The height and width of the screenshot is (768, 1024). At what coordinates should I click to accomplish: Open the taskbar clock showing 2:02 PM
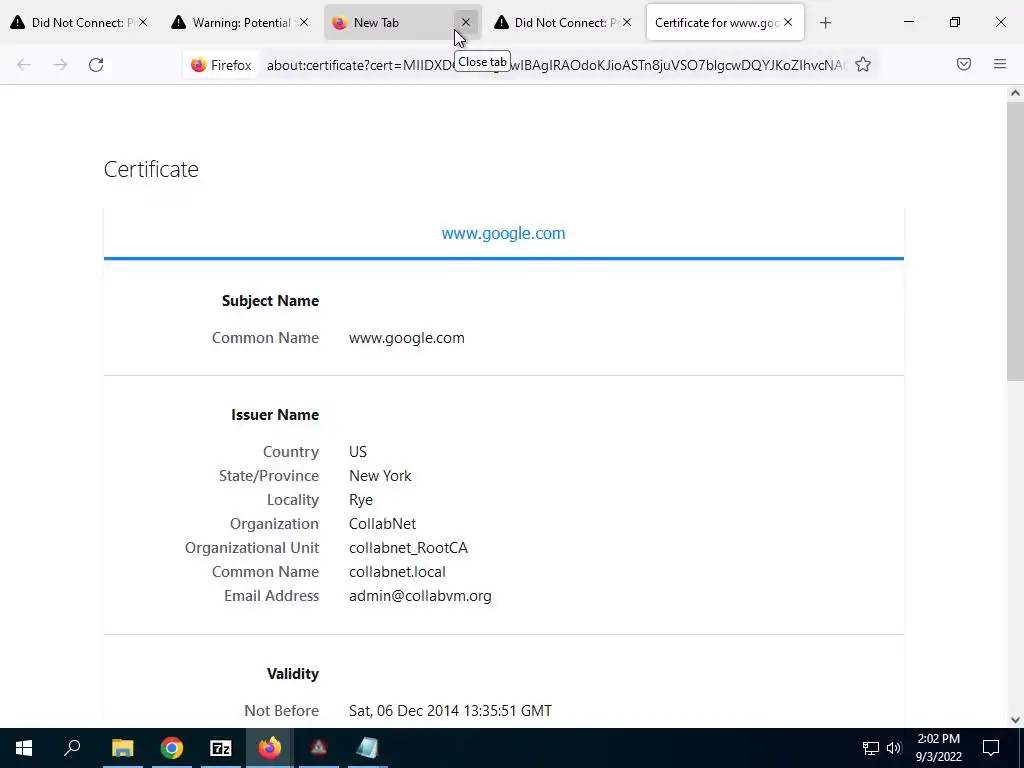pos(938,748)
